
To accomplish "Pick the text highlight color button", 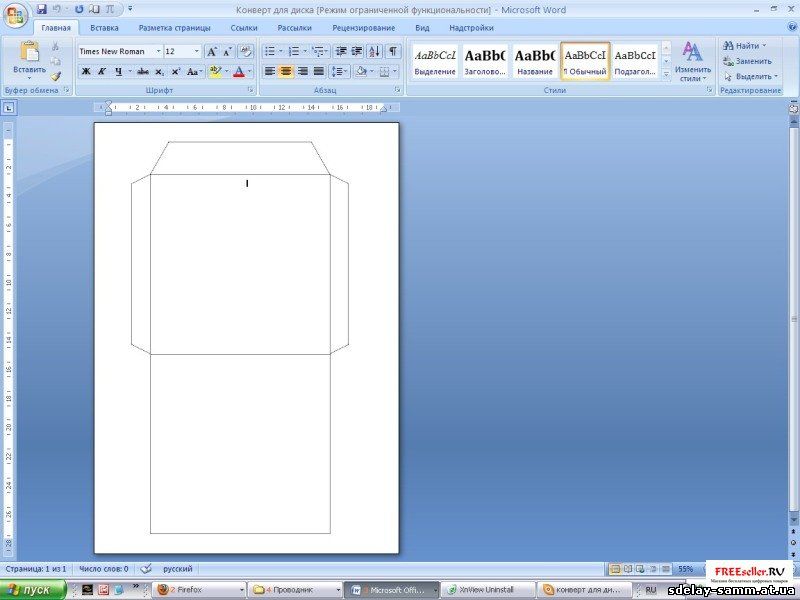I will [215, 71].
